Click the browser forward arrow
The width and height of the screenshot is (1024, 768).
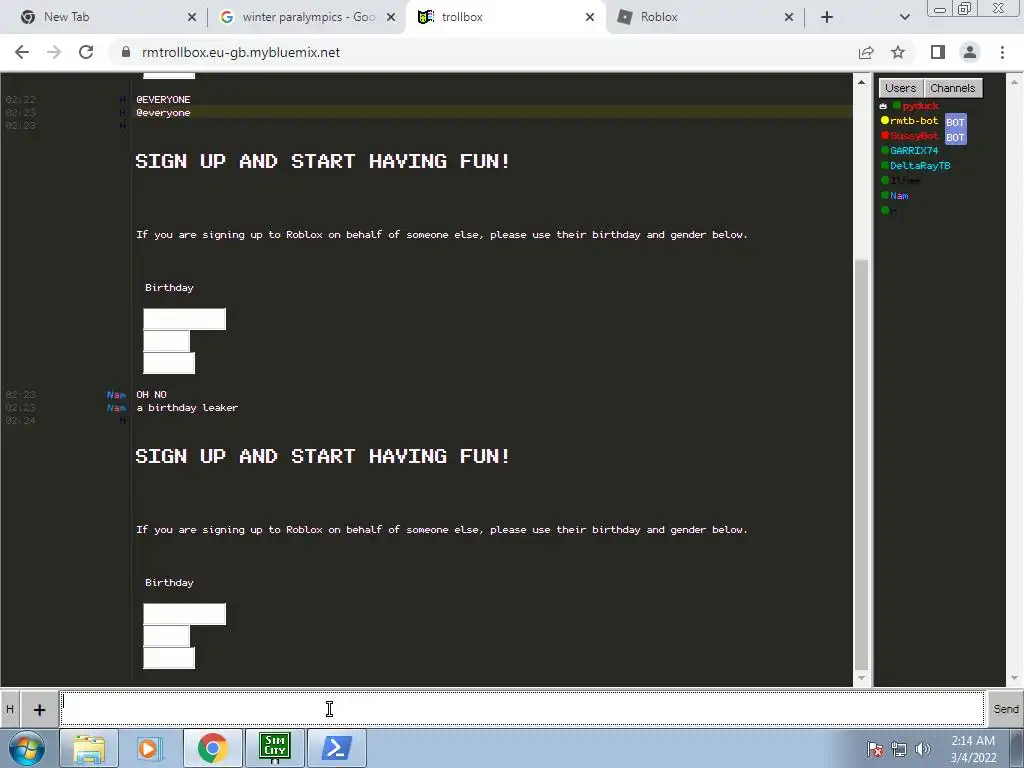(54, 52)
